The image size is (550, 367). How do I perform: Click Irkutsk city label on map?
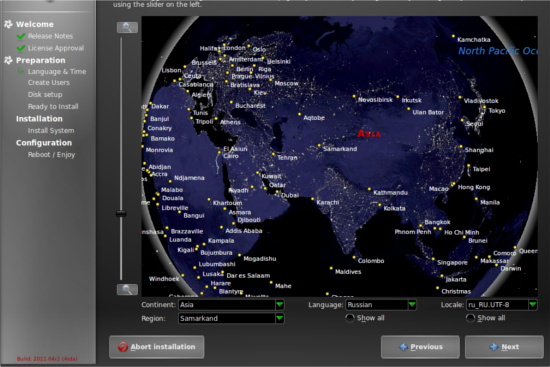pyautogui.click(x=411, y=100)
